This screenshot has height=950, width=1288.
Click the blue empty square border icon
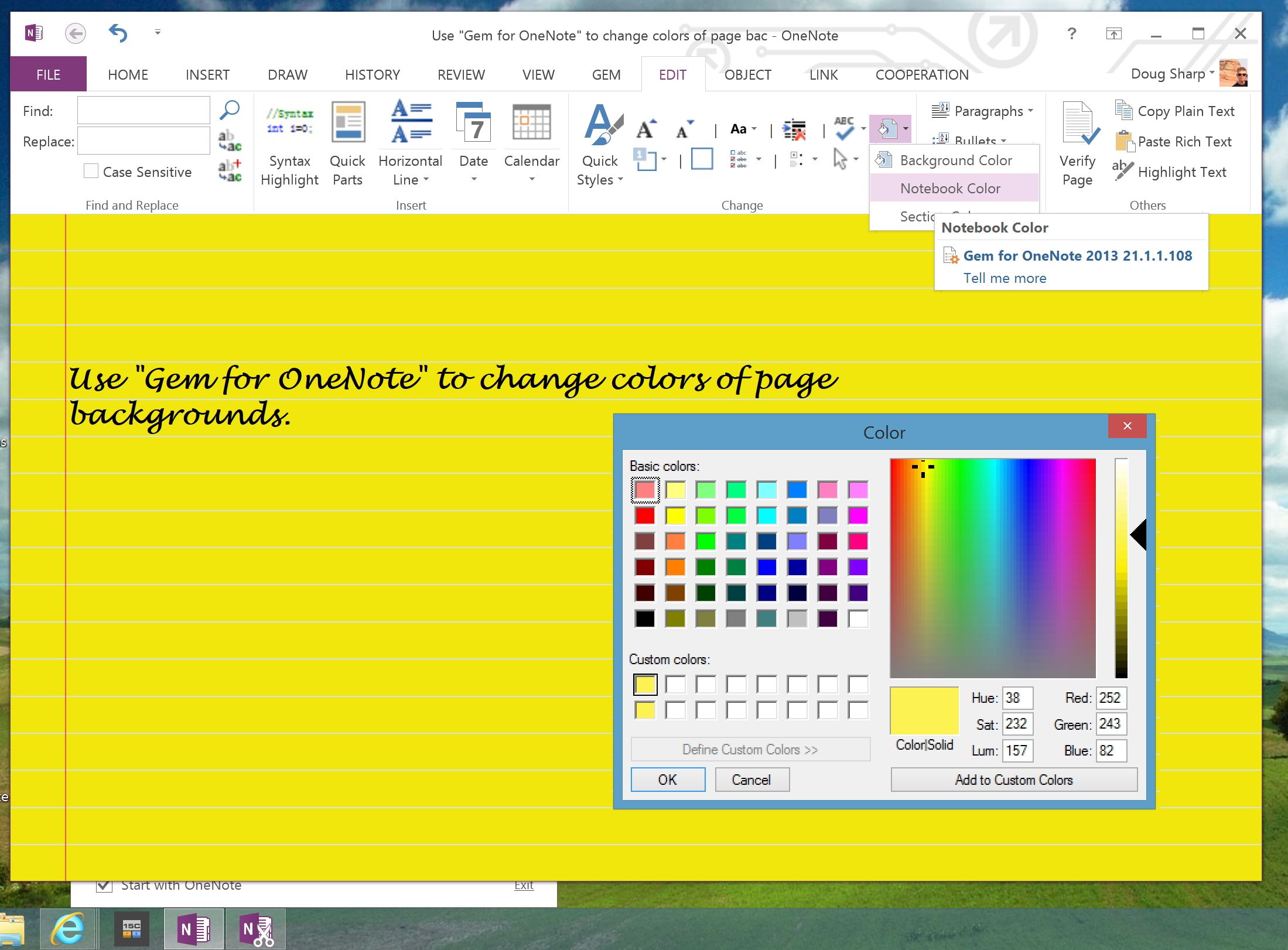702,159
